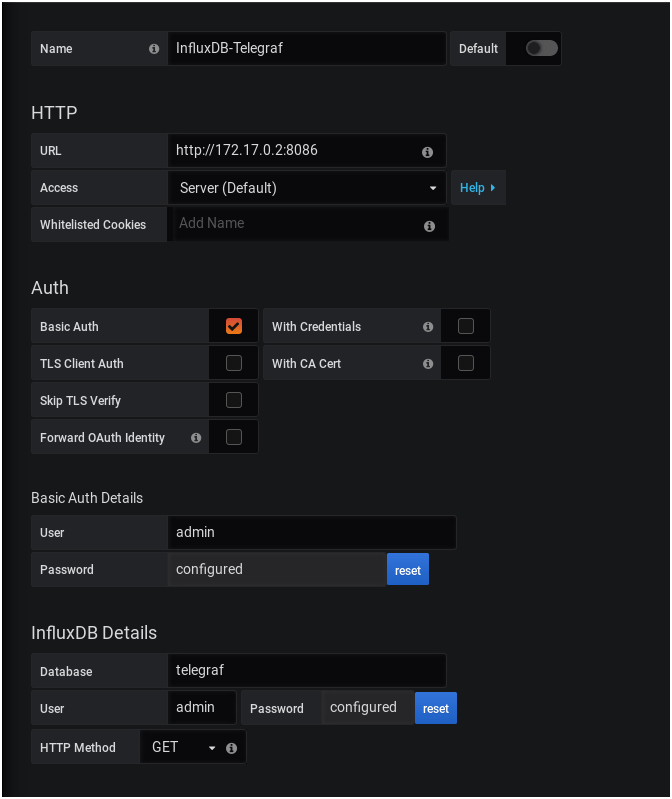This screenshot has width=672, height=799.
Task: Click the Name field containing InfluxDB-Telegraf
Action: (x=307, y=48)
